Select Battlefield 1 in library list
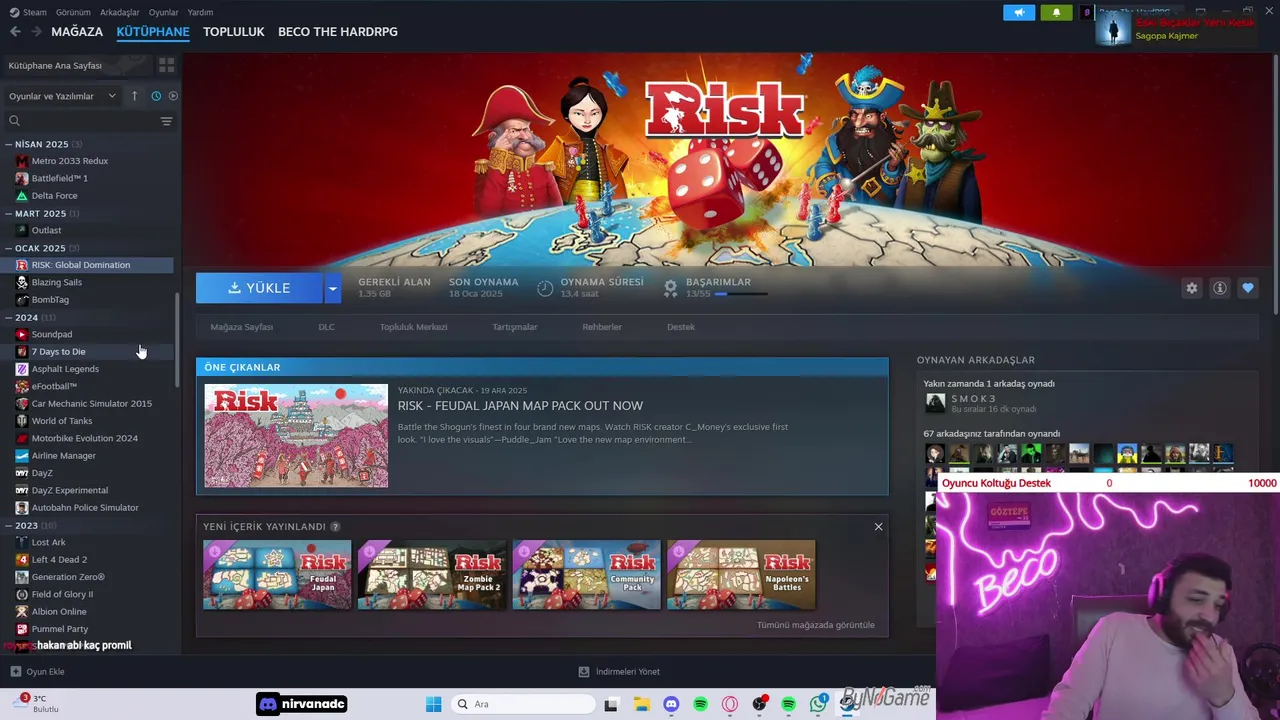The width and height of the screenshot is (1280, 720). (x=59, y=178)
